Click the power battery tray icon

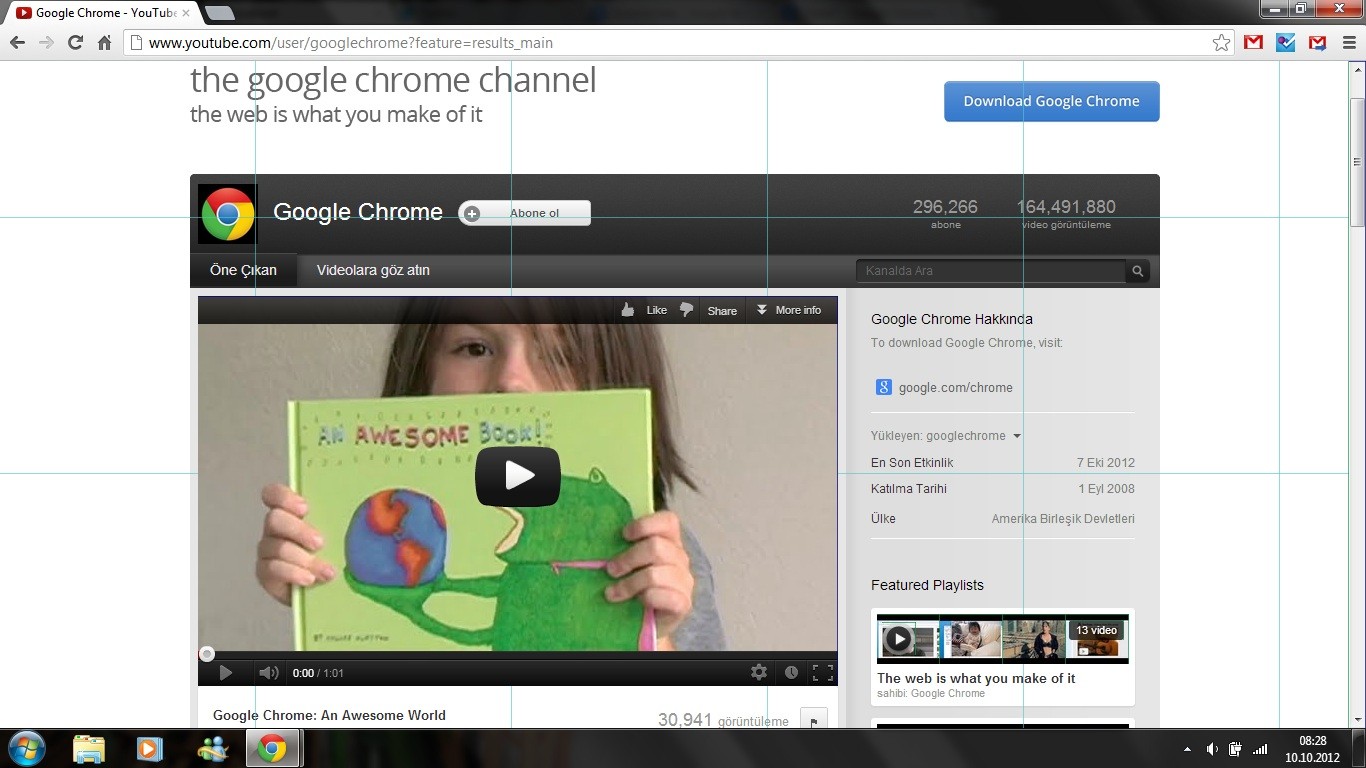click(x=1236, y=749)
